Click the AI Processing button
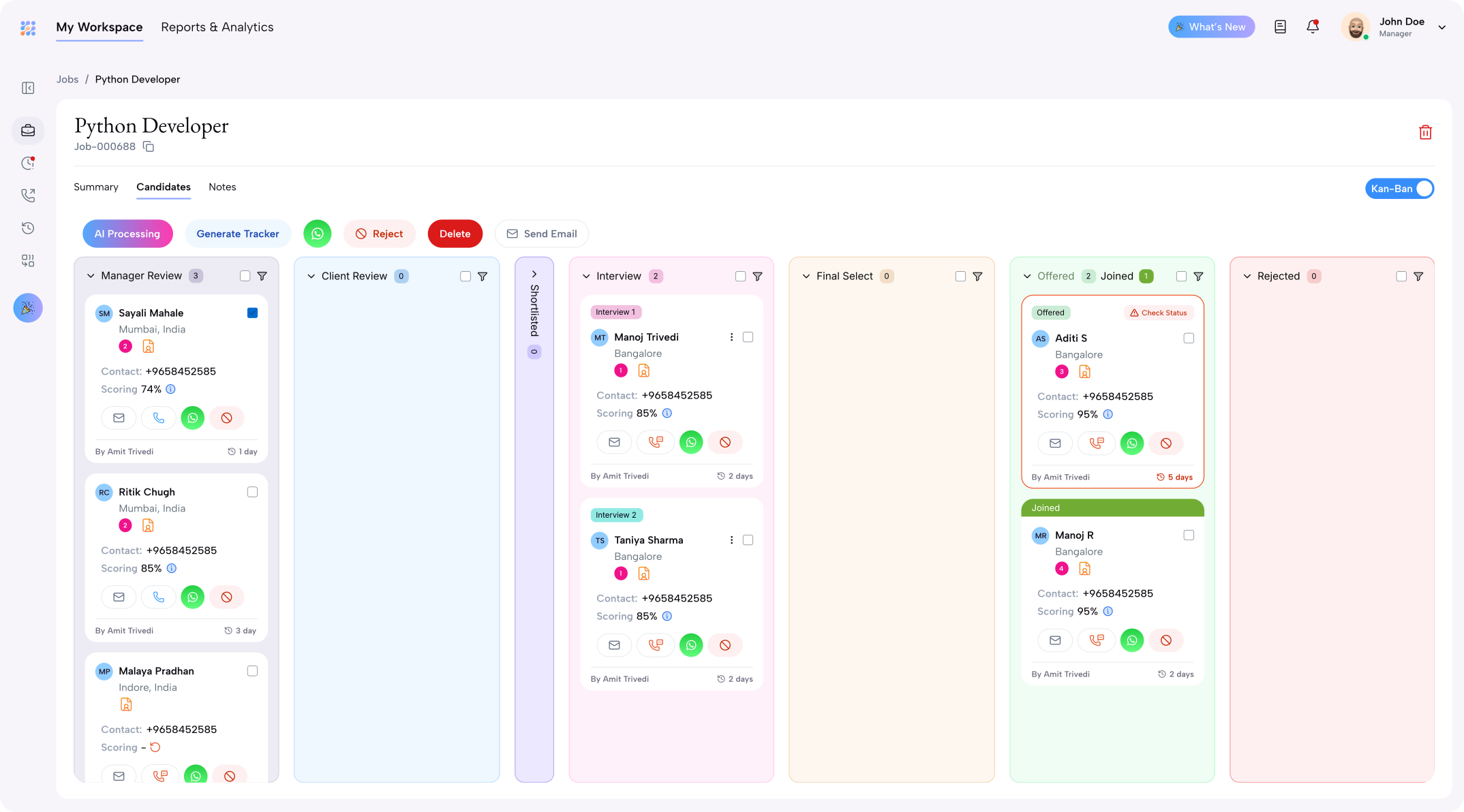The width and height of the screenshot is (1464, 812). (x=127, y=234)
